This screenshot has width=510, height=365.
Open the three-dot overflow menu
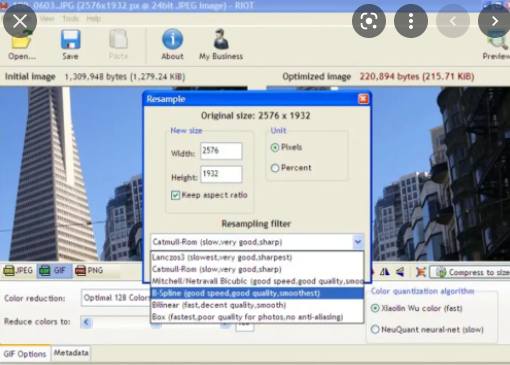click(x=411, y=21)
